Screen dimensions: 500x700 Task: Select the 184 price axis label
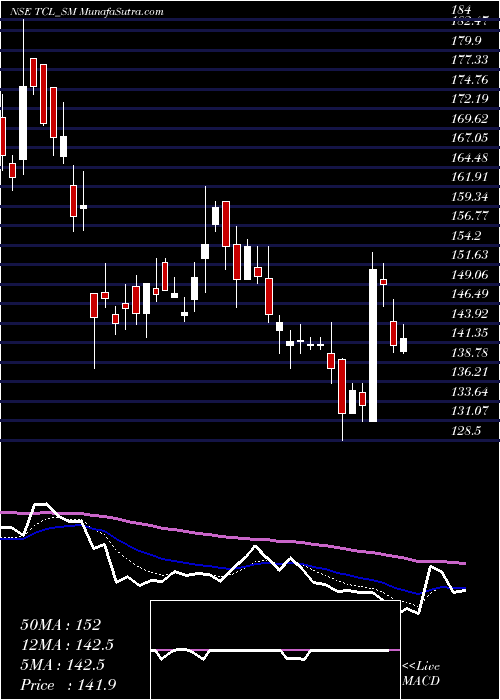tap(461, 8)
